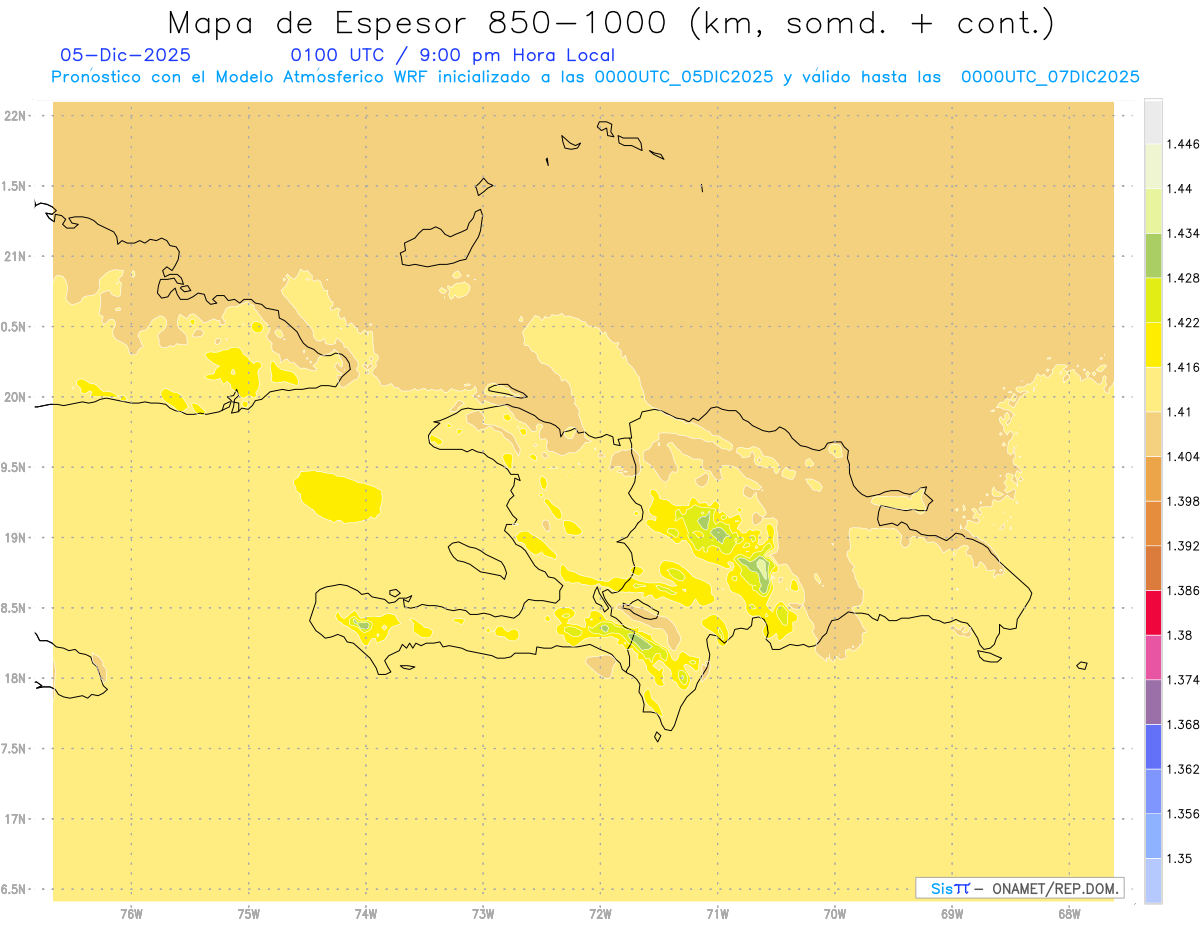Click the latitude label '19N'
Screen dimensions: 1200x927
16,538
